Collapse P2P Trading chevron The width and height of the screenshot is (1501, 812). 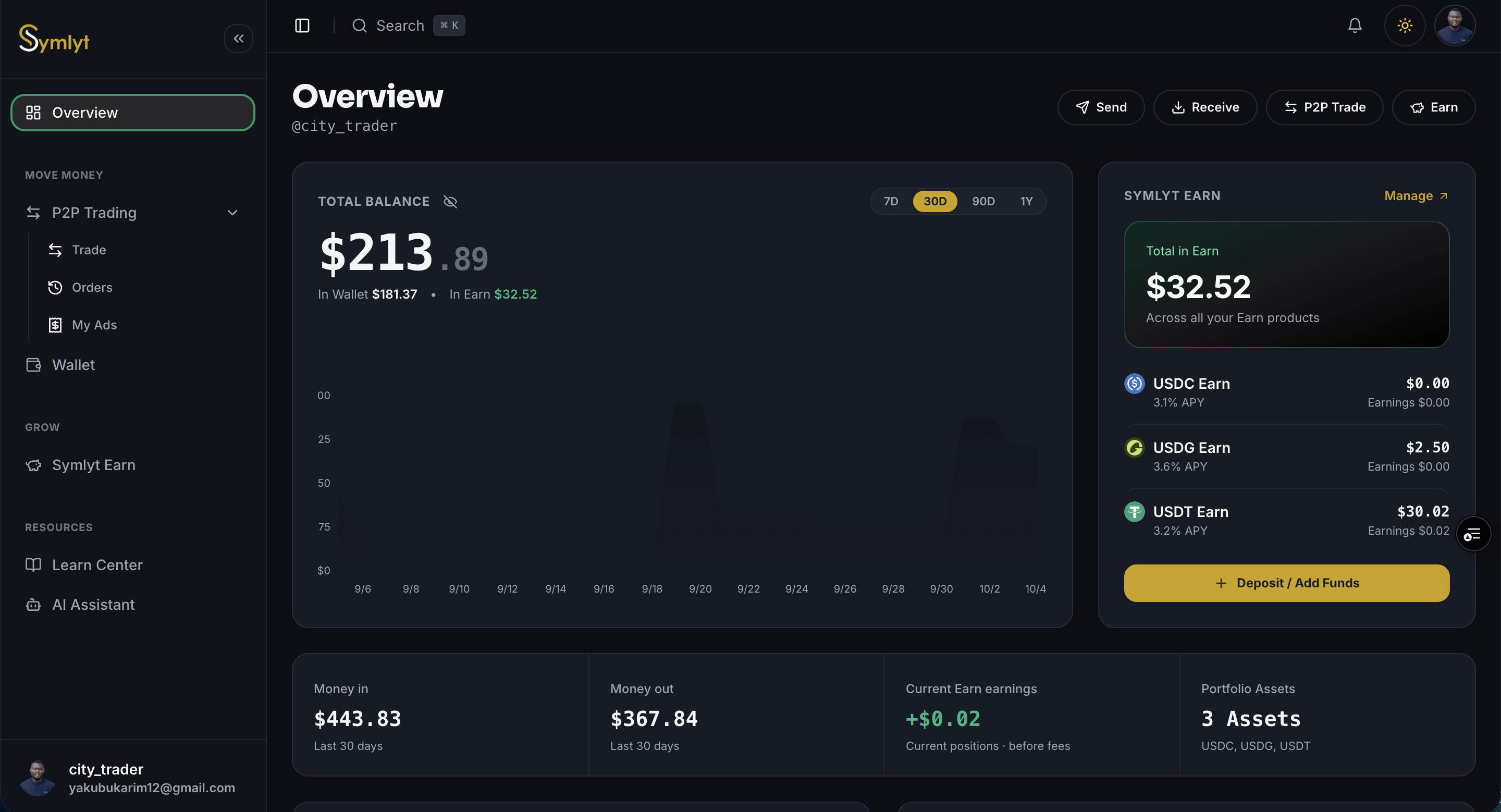tap(232, 213)
